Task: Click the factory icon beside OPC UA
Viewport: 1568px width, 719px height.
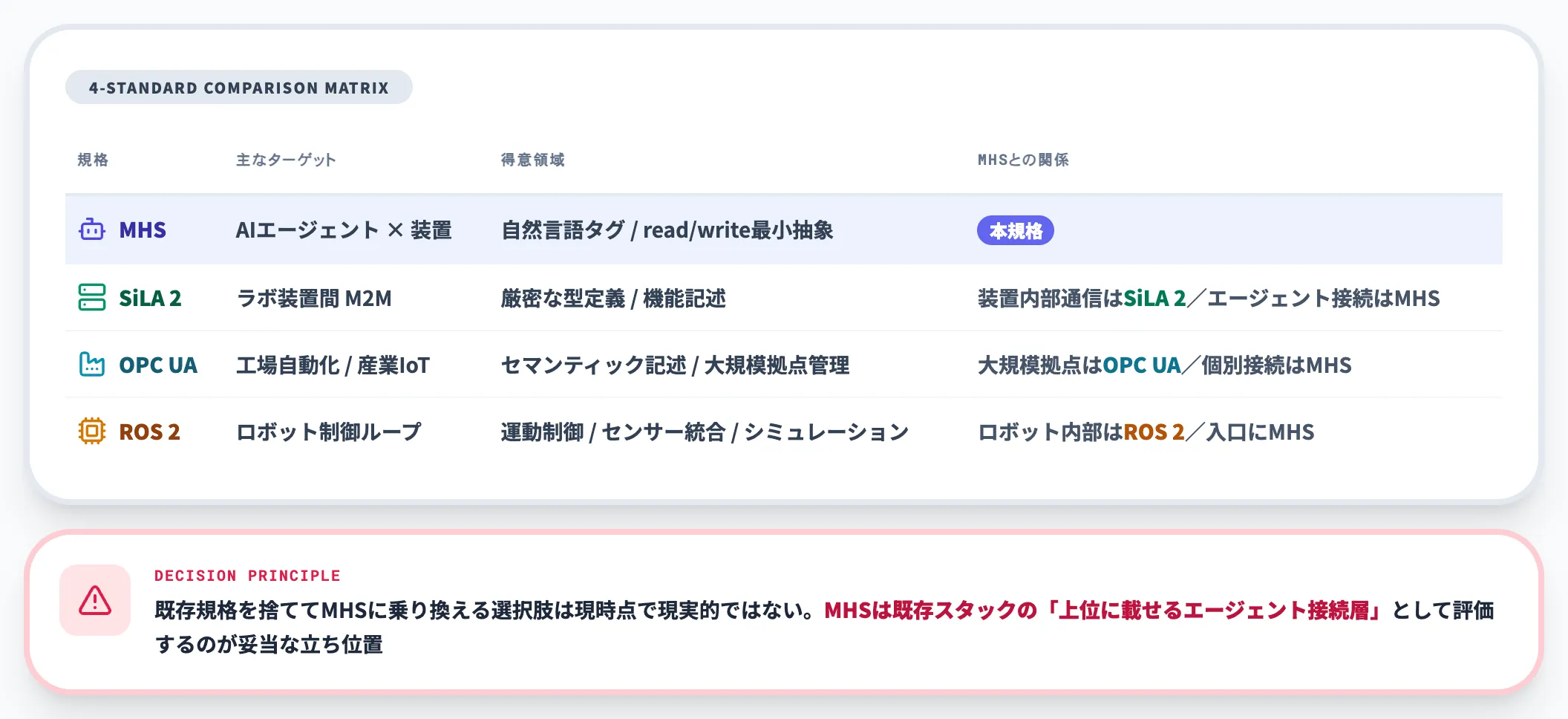Action: click(92, 364)
